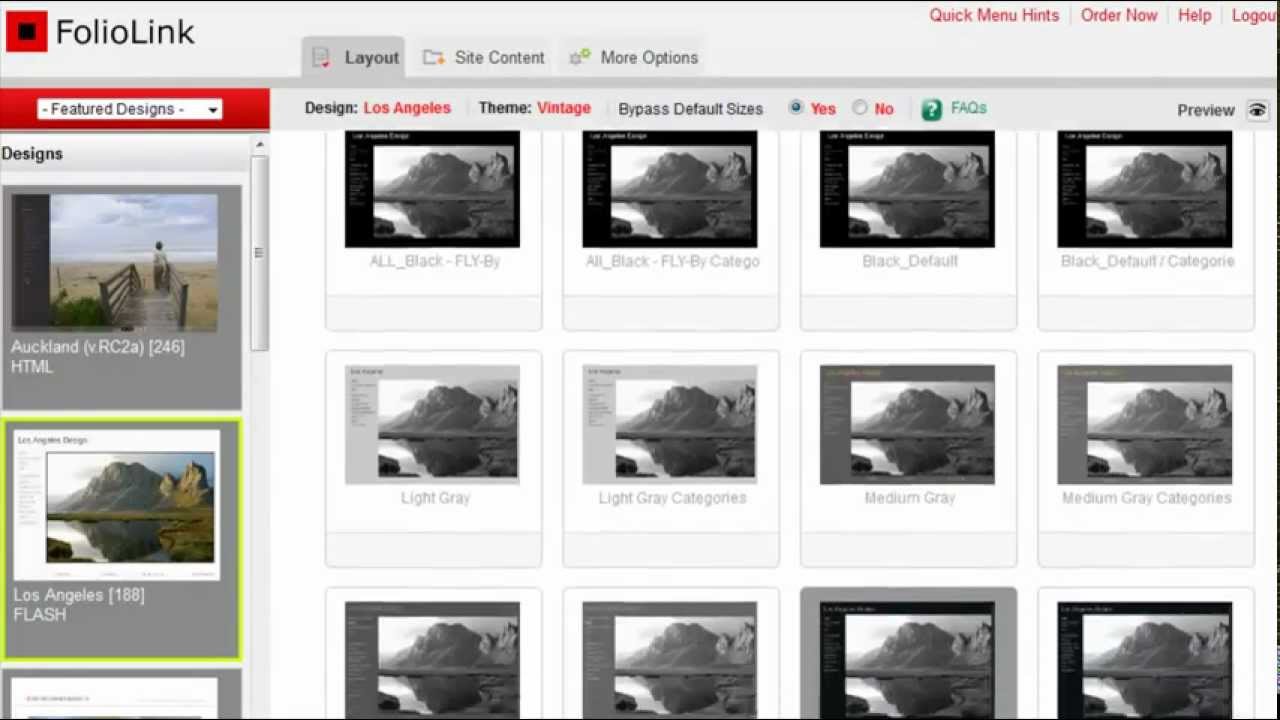Select the Auckland design thumbnail
1280x720 pixels.
click(x=115, y=262)
